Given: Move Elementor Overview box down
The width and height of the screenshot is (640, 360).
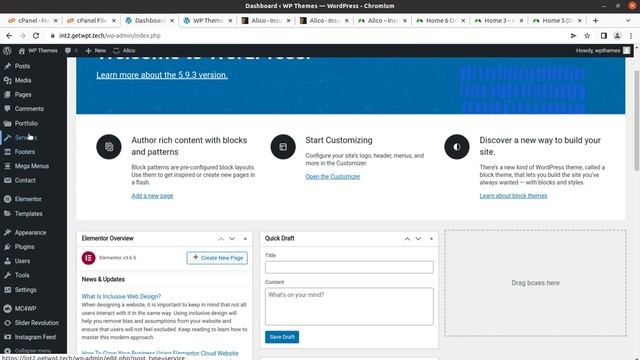Looking at the screenshot, I should point(232,239).
